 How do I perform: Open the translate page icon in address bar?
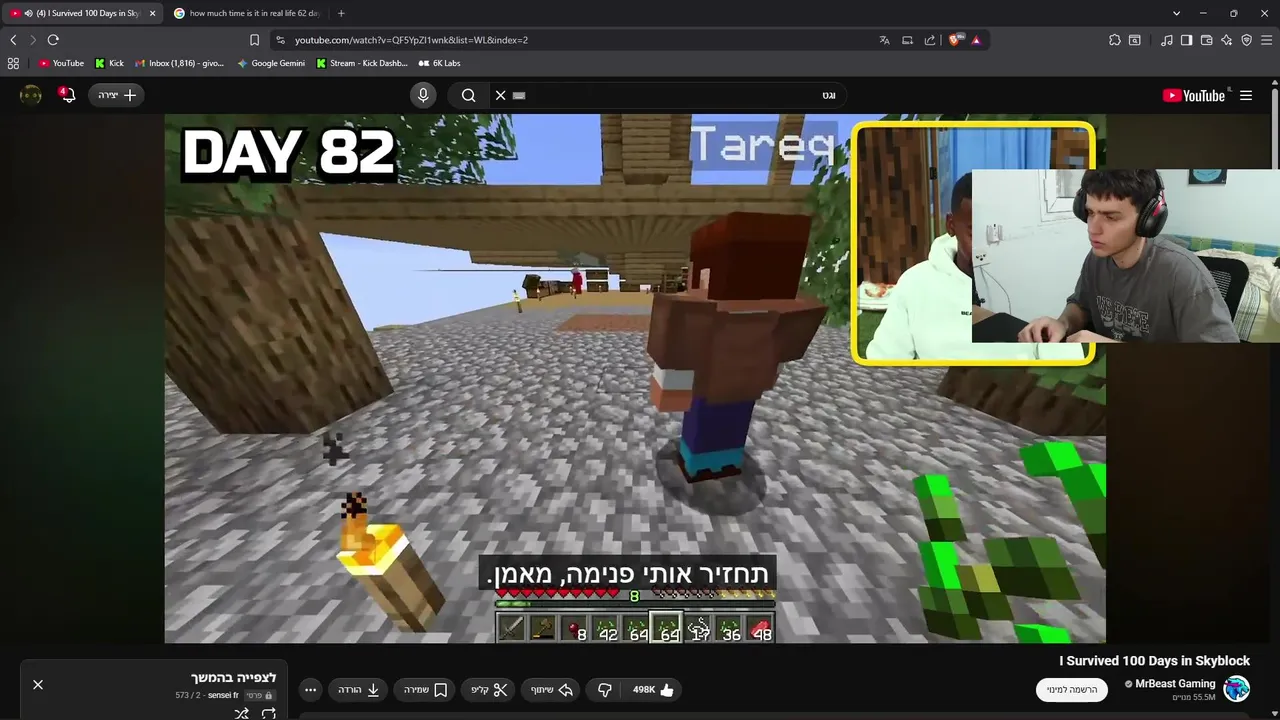tap(884, 40)
